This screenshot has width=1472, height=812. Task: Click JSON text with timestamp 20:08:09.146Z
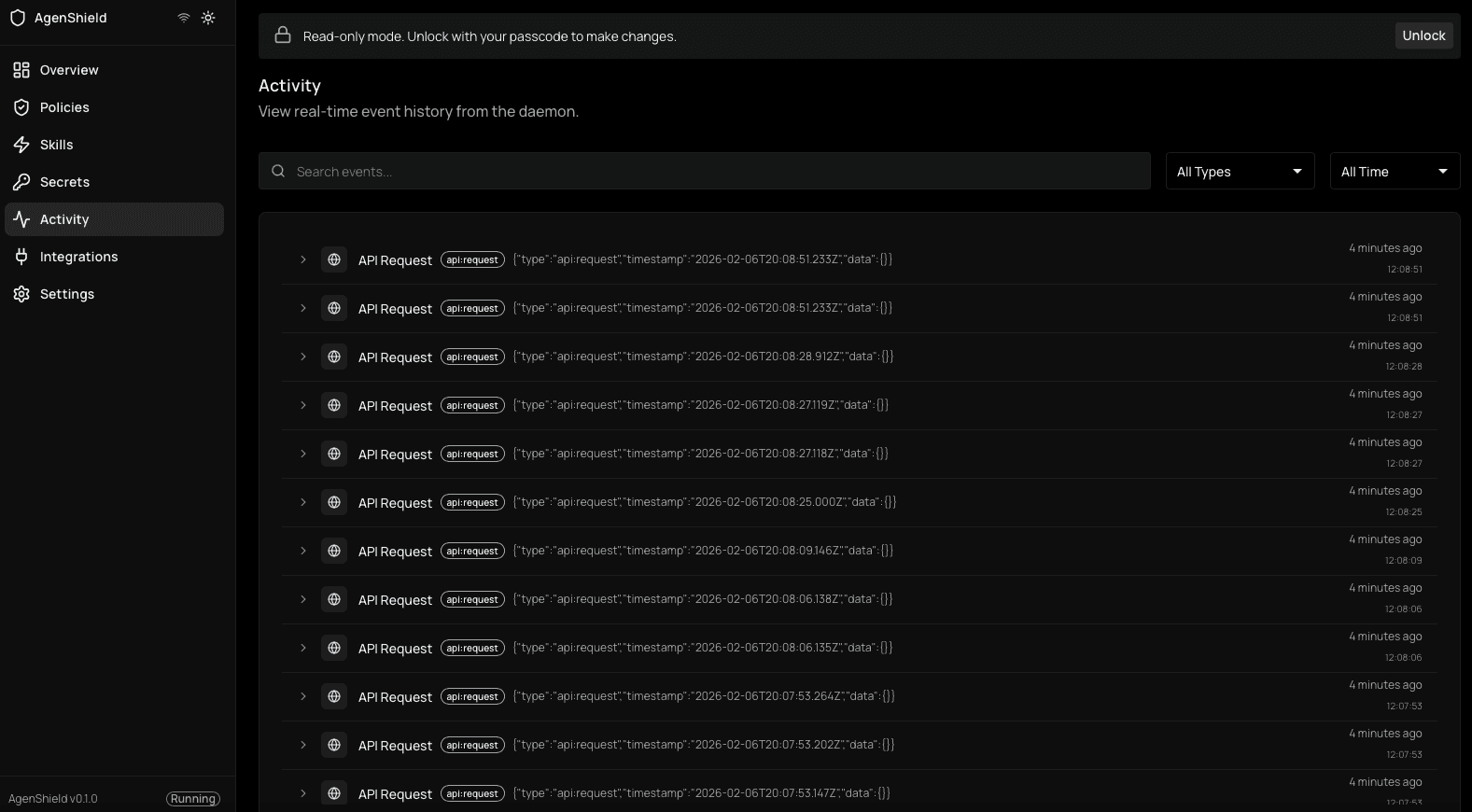[704, 551]
